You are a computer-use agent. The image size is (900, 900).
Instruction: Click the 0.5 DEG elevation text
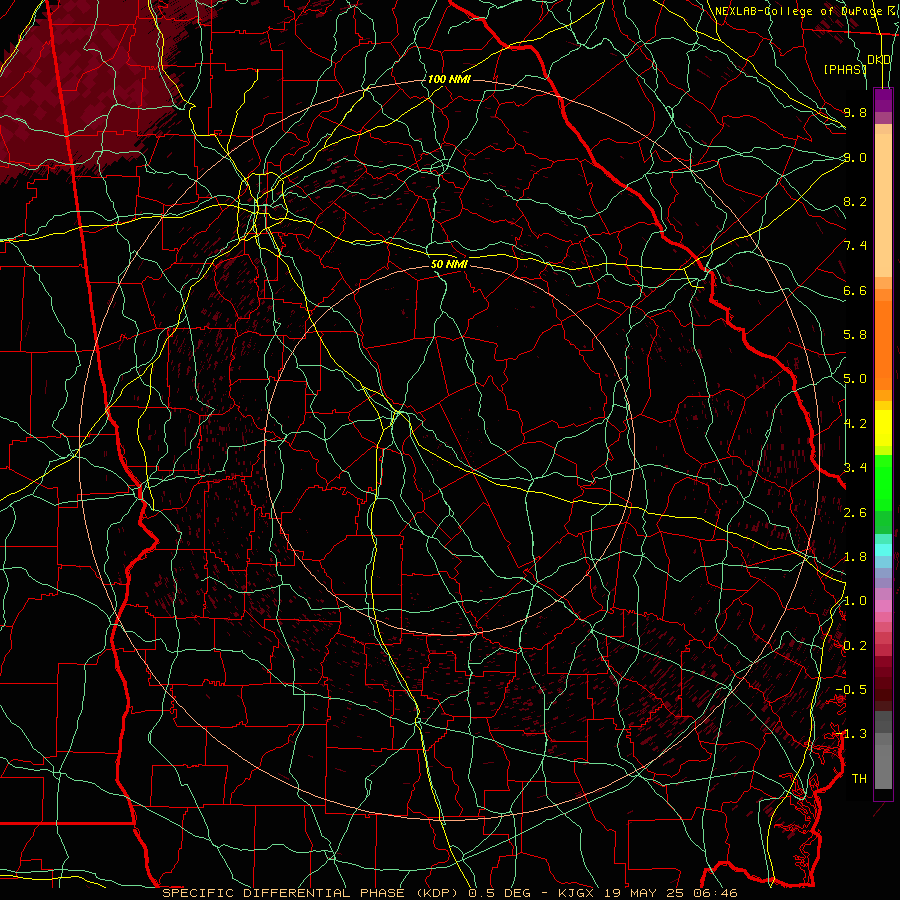(x=501, y=893)
